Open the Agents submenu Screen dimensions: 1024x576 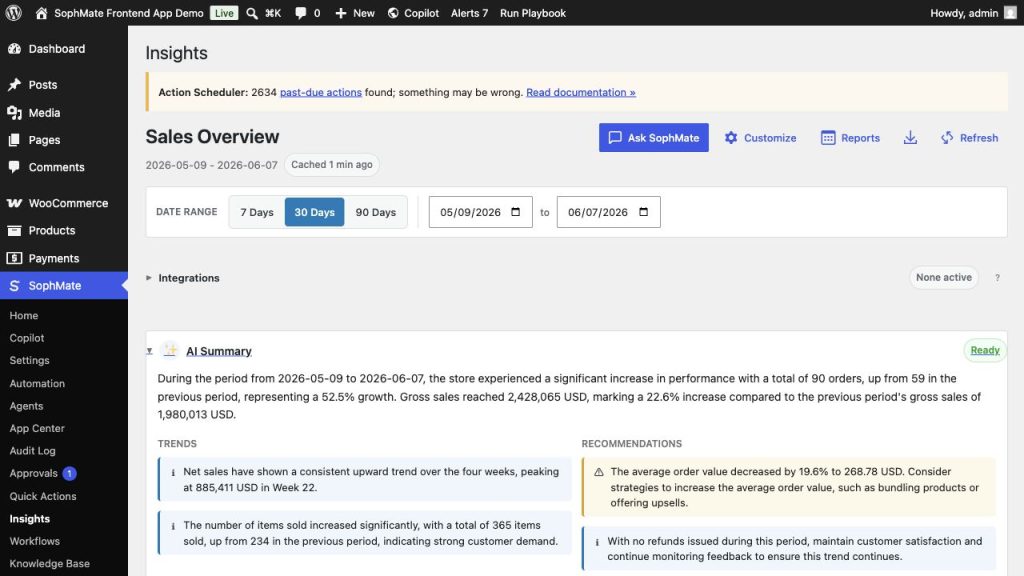26,406
